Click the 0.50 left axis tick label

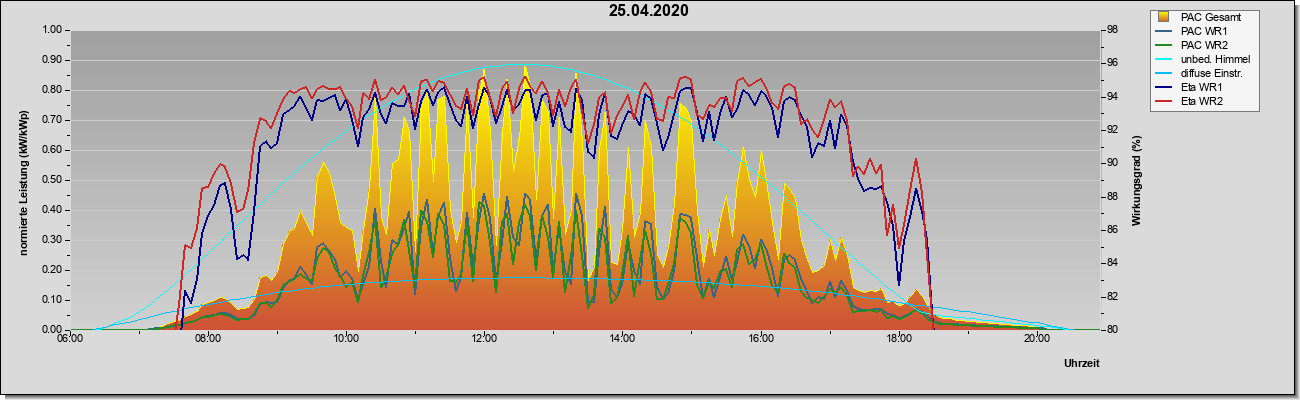pos(51,180)
